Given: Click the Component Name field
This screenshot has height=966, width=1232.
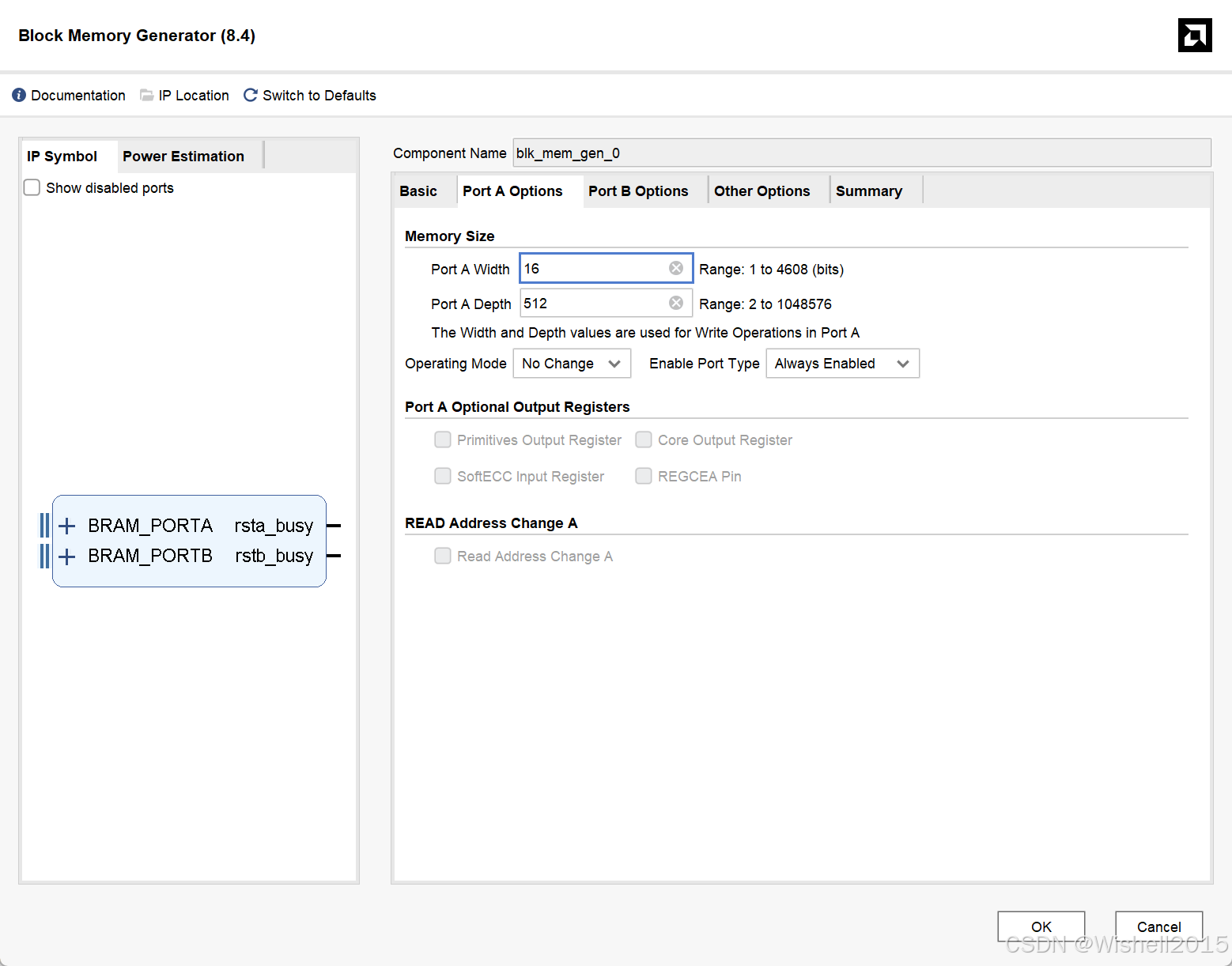Looking at the screenshot, I should (x=862, y=153).
